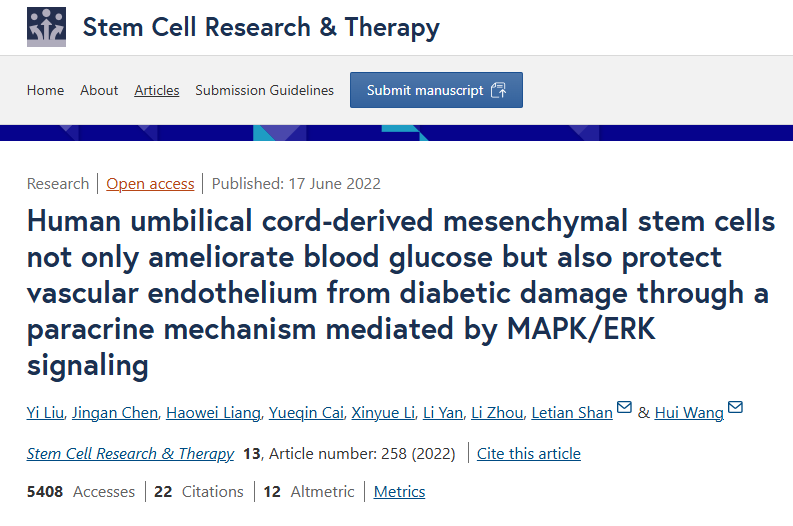Click corresponding author Letian Shan
Image resolution: width=793 pixels, height=526 pixels.
click(572, 413)
